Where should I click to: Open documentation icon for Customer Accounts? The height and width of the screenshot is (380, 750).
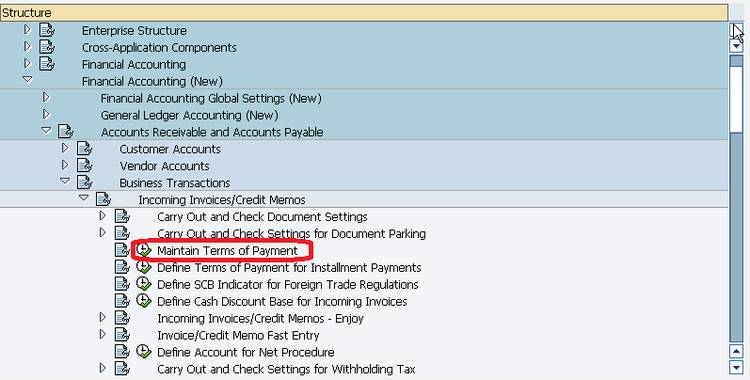click(85, 149)
